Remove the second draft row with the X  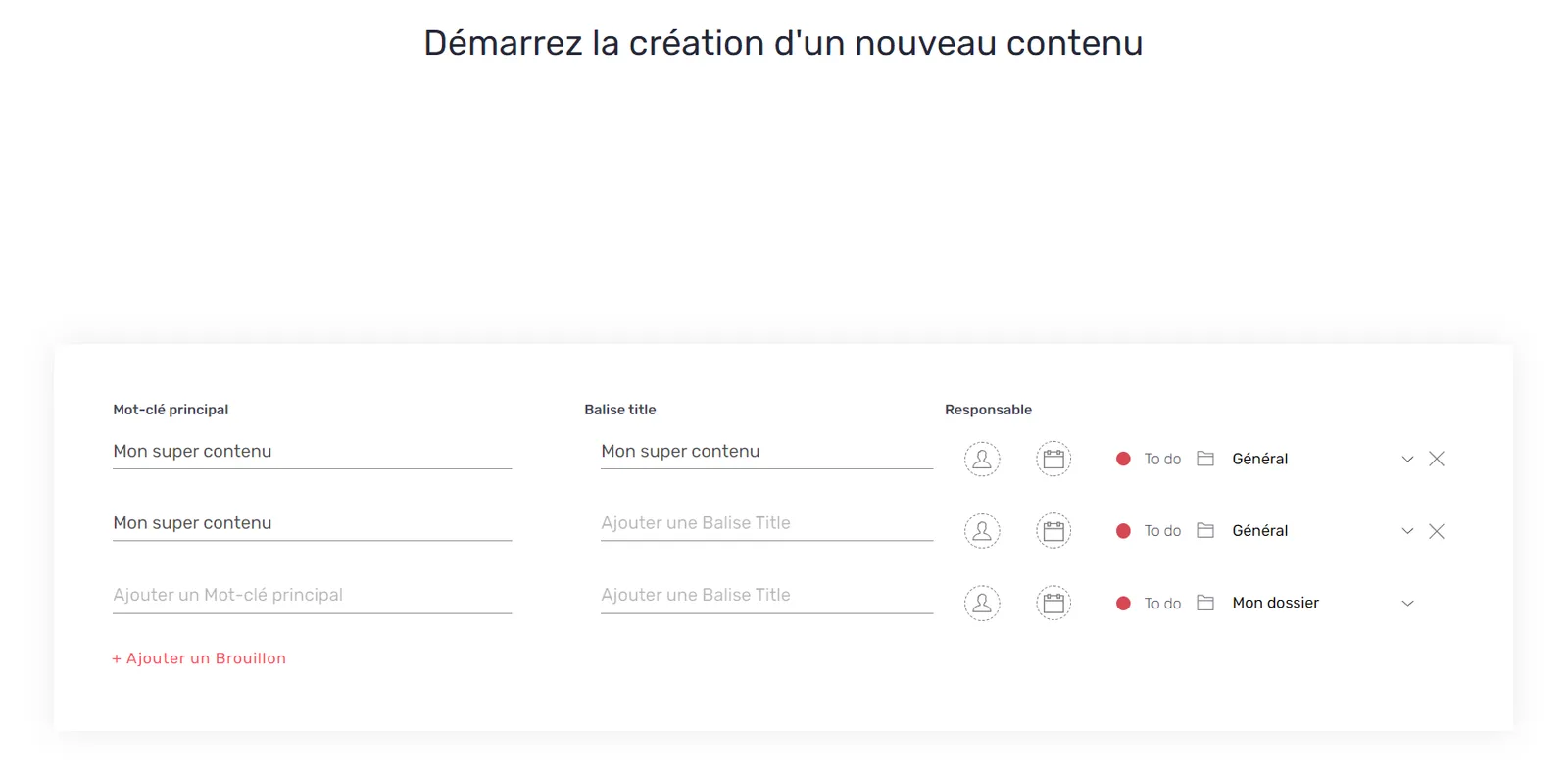tap(1437, 531)
